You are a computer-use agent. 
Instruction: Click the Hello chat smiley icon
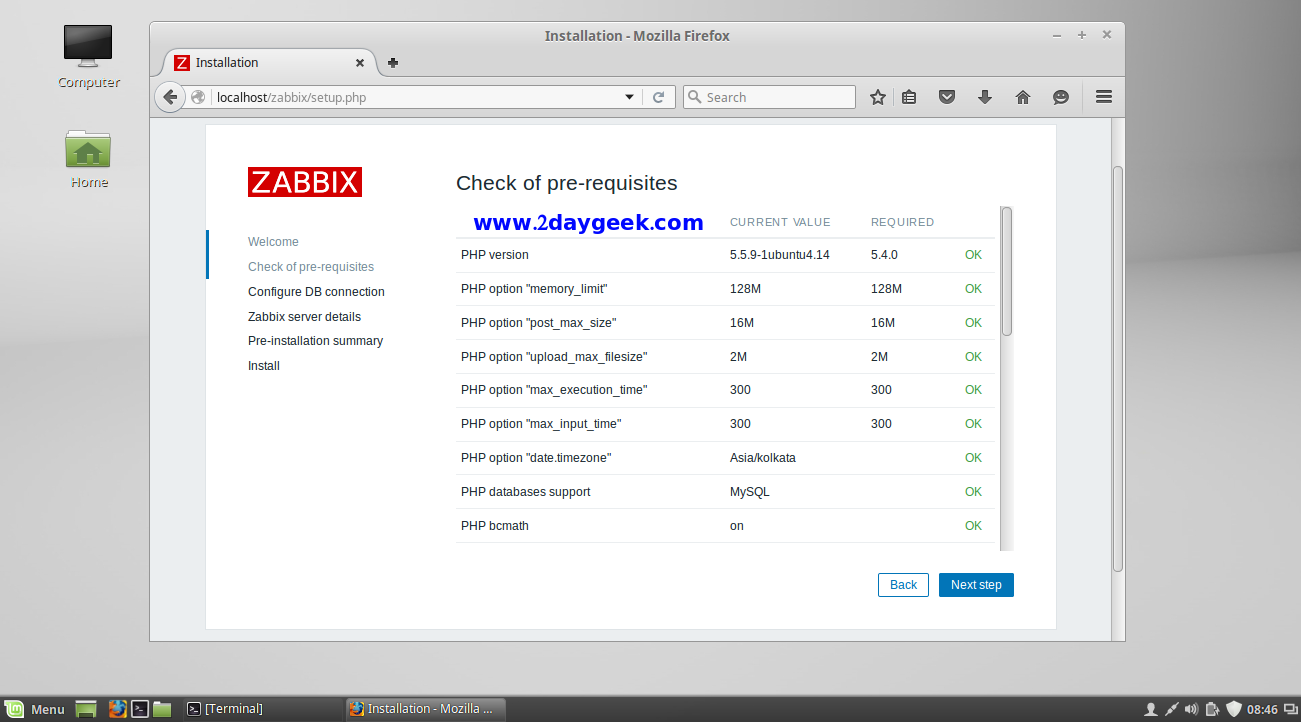point(1061,97)
